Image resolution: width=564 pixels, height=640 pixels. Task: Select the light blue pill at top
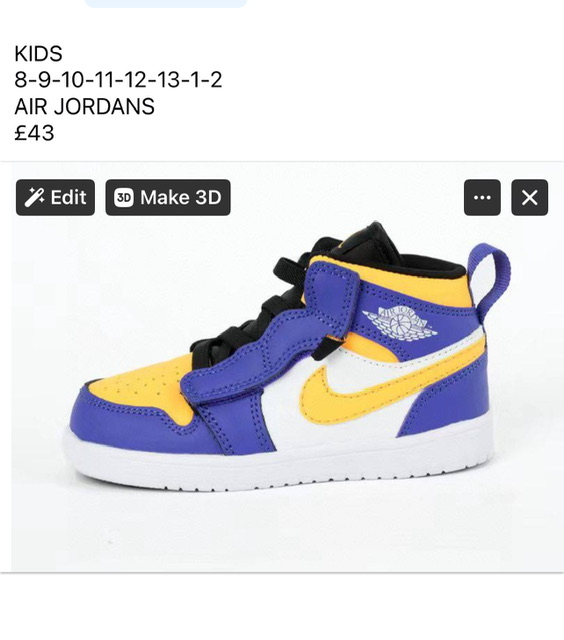click(166, 3)
